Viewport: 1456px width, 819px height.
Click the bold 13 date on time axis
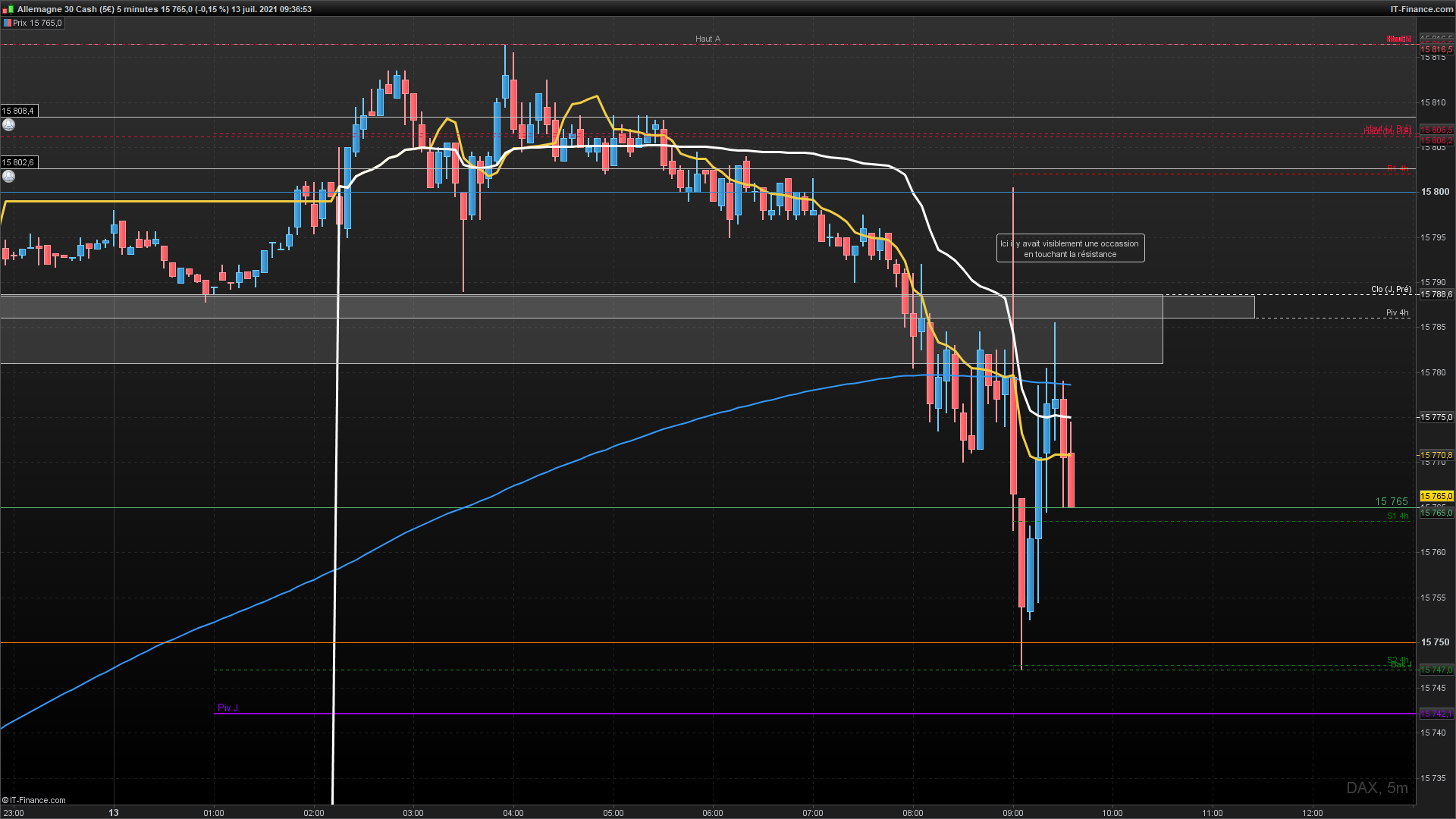tap(114, 813)
